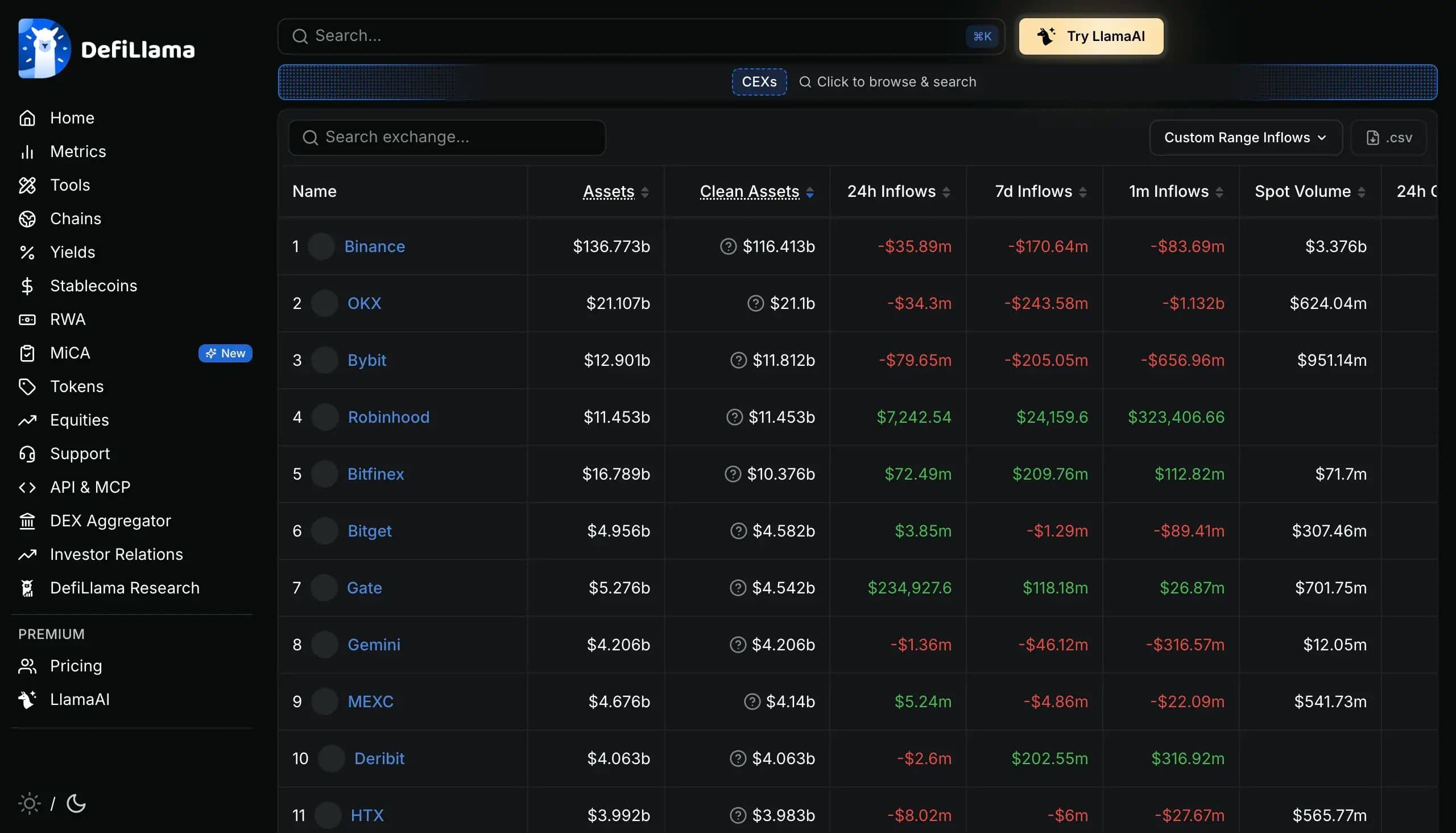Click HTX spot volume $565.77m
The image size is (1456, 833).
1329,815
